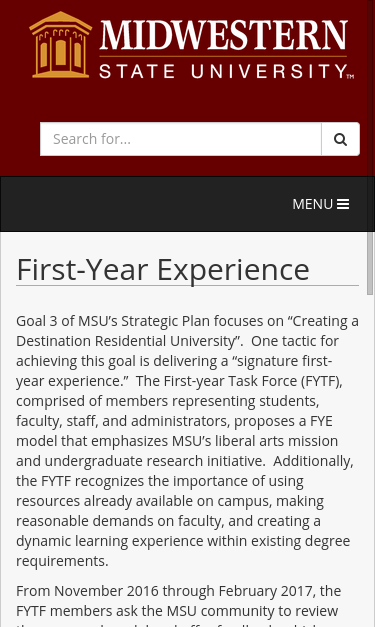Click the gold rotunda building logo

pyautogui.click(x=60, y=45)
